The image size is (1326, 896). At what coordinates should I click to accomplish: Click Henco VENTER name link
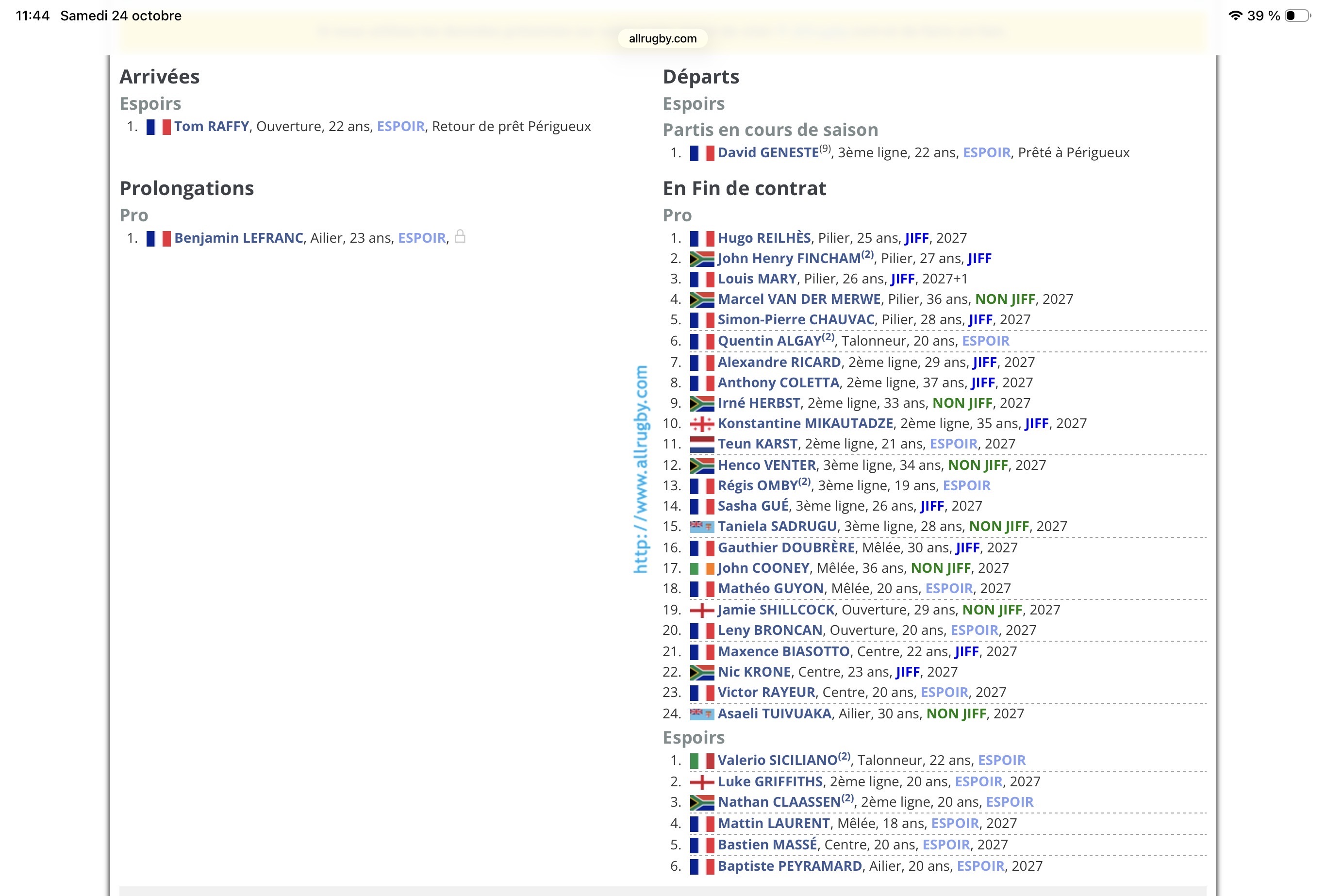point(767,465)
